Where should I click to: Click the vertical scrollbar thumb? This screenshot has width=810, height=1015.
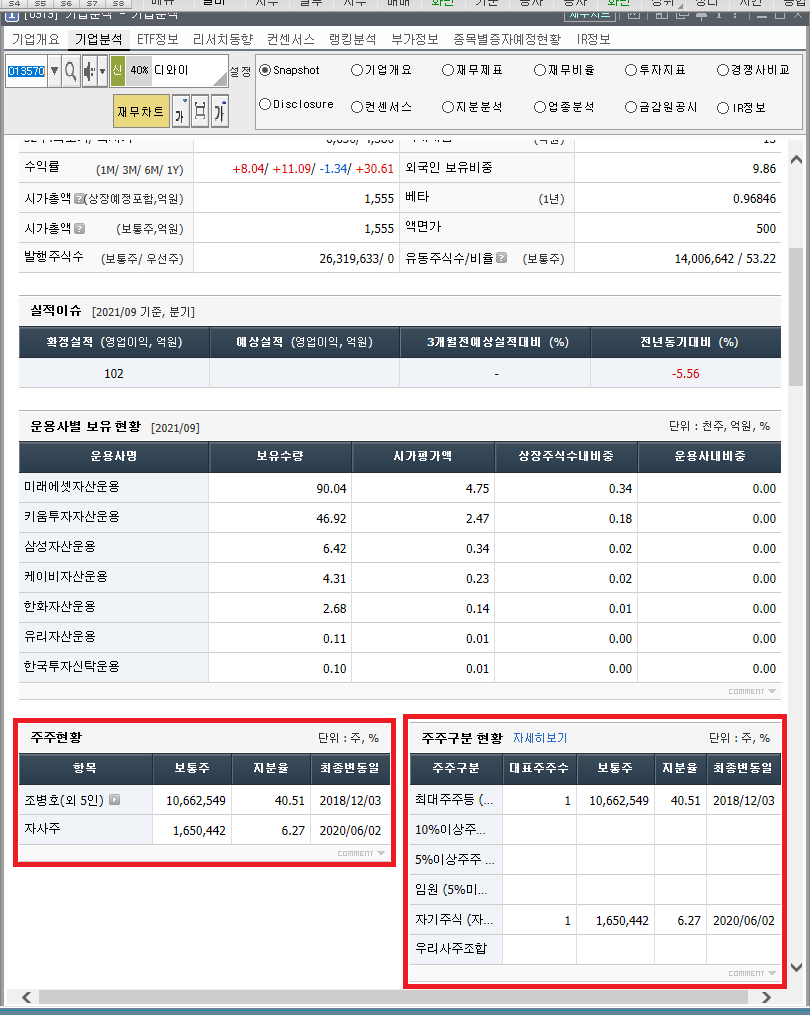(796, 317)
